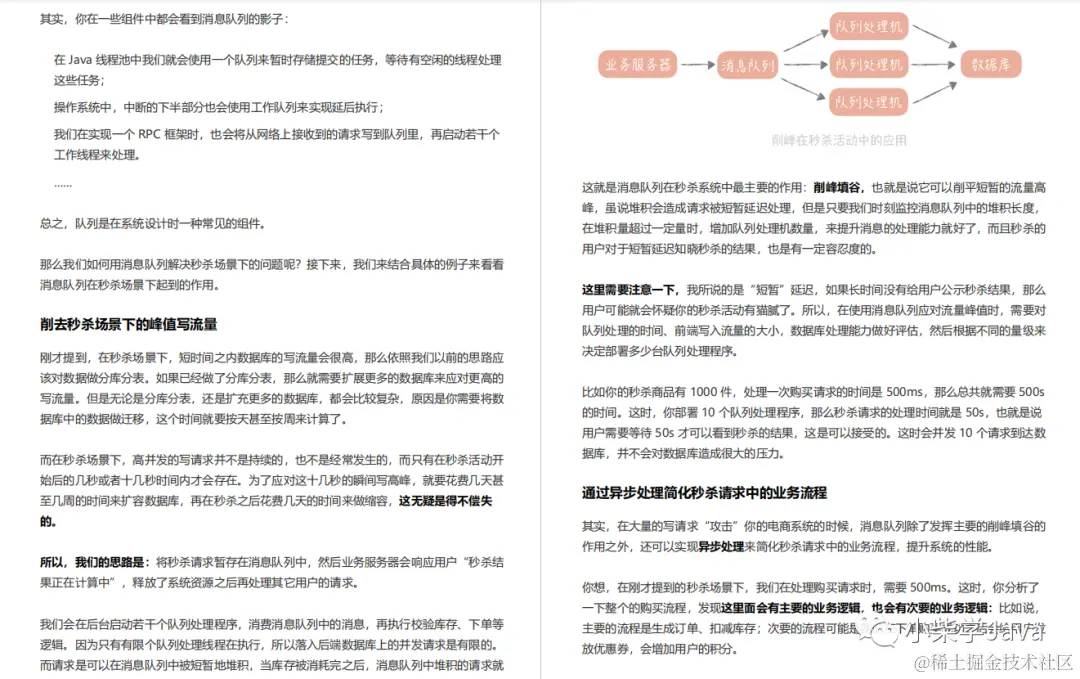Image resolution: width=1080 pixels, height=679 pixels.
Task: Click the 消息队列 box in the diagram
Action: [747, 65]
